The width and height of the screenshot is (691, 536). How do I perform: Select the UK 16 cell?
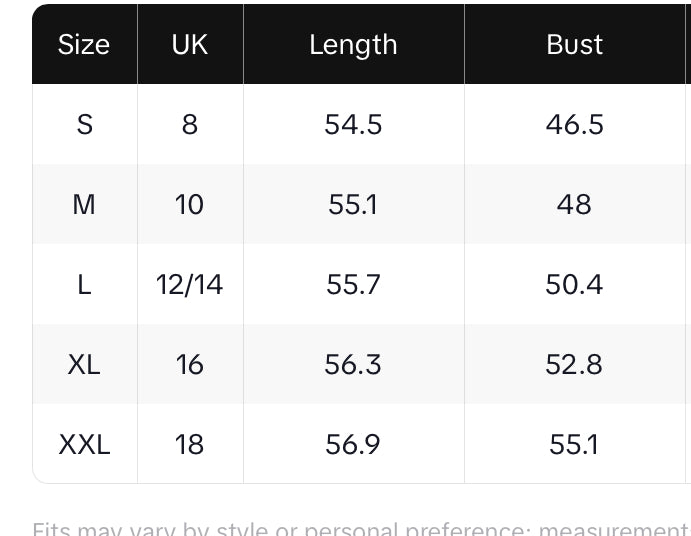pos(190,365)
